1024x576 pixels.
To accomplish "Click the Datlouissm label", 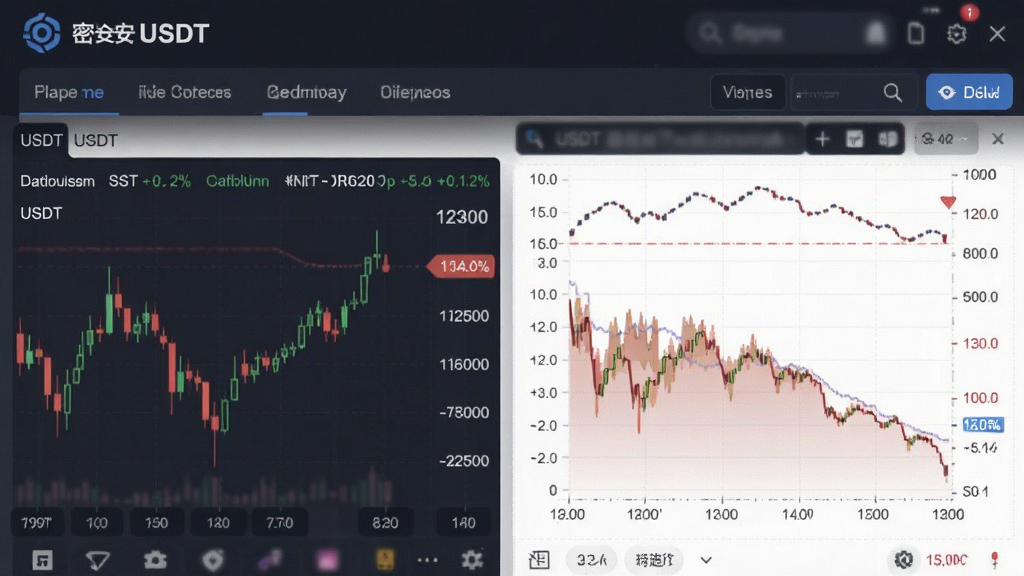I will (57, 181).
